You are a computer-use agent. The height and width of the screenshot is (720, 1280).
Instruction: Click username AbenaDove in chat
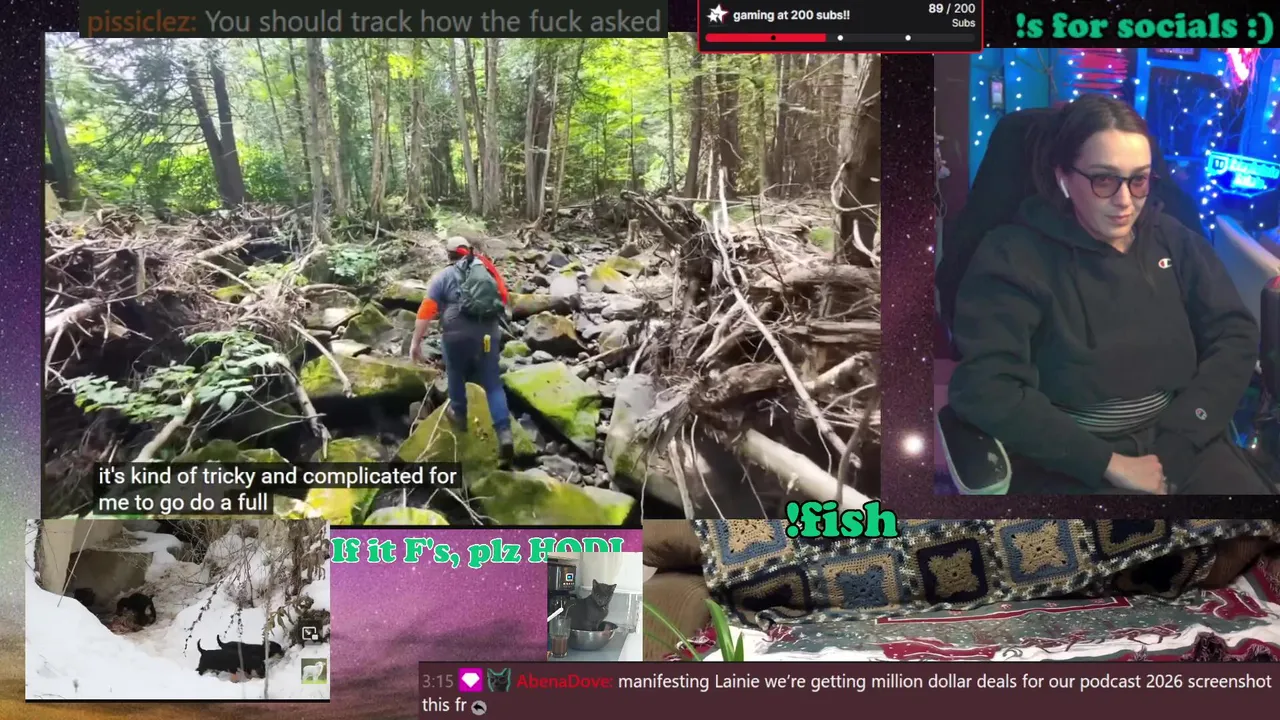click(563, 682)
